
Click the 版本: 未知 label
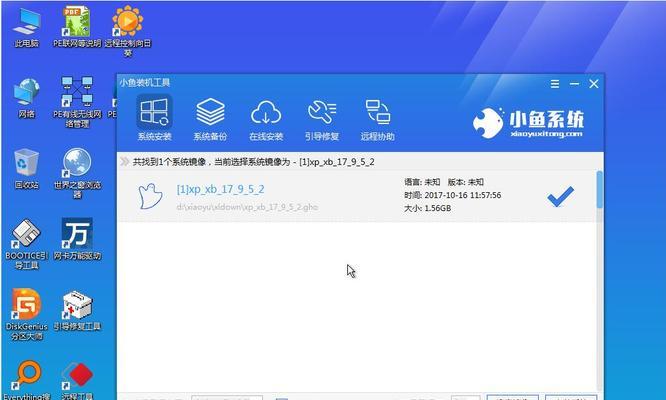466,182
